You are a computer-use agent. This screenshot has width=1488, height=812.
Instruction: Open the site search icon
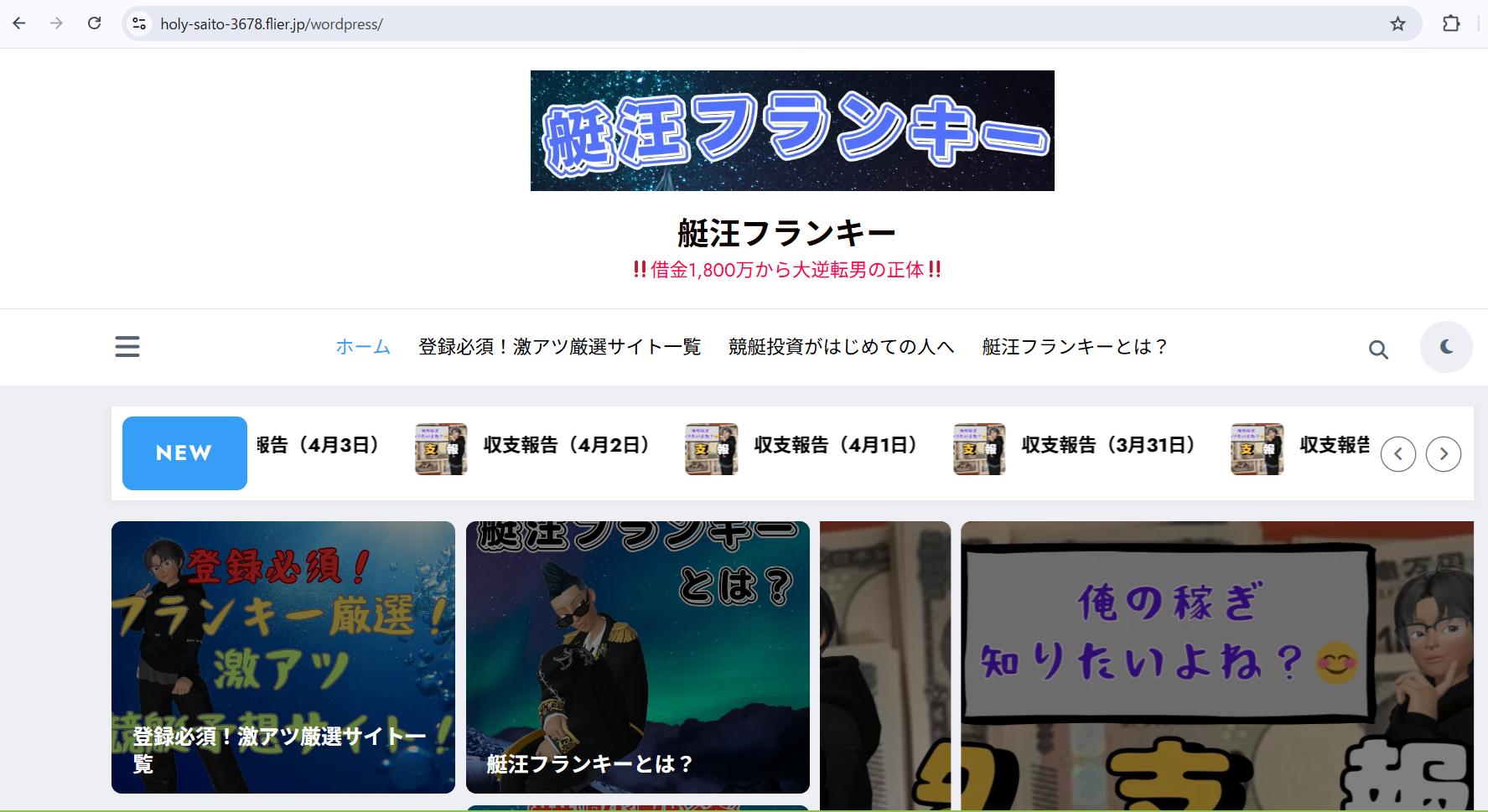click(1378, 348)
